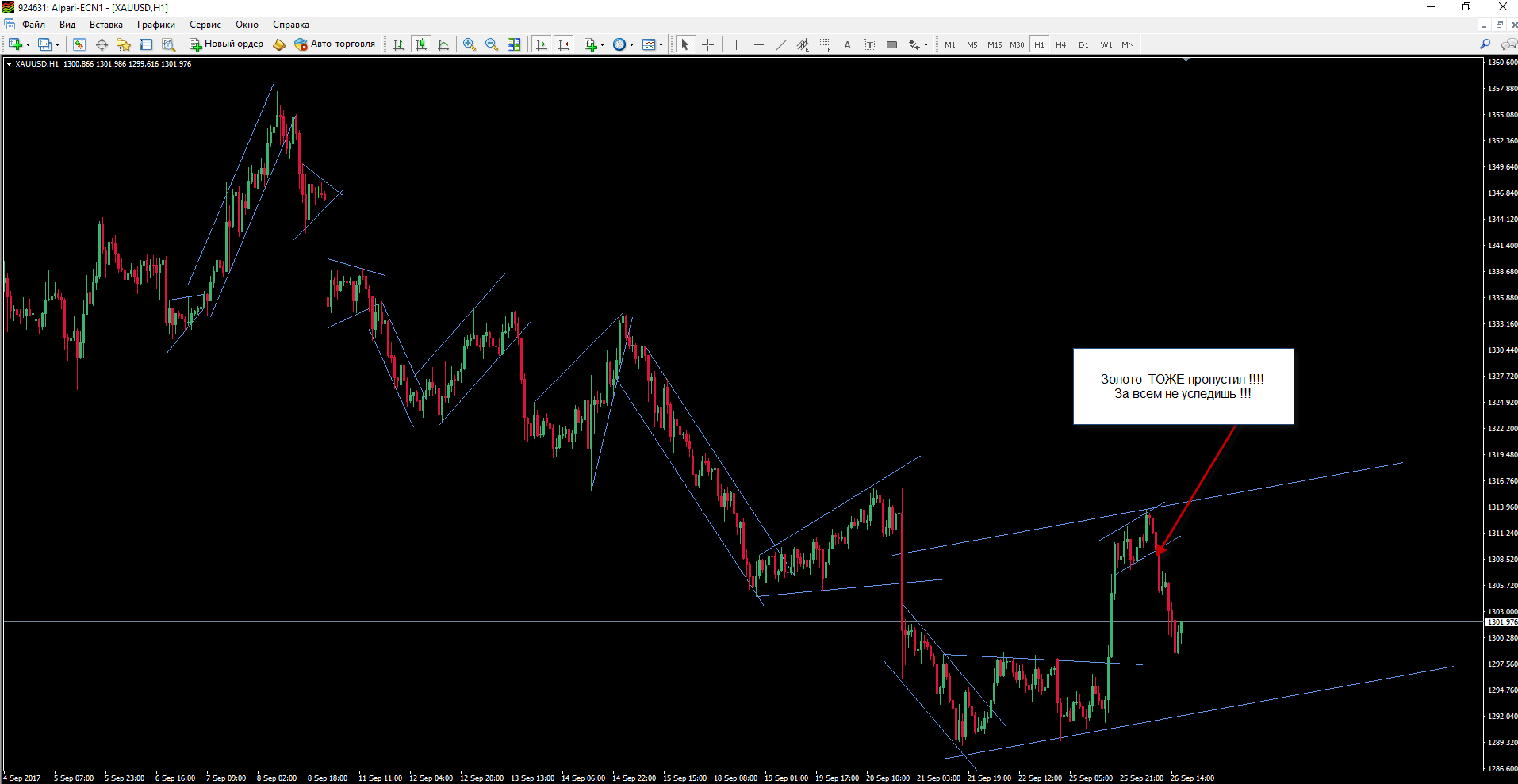Switch to candlestick chart type
This screenshot has height=784, width=1518.
[x=421, y=44]
